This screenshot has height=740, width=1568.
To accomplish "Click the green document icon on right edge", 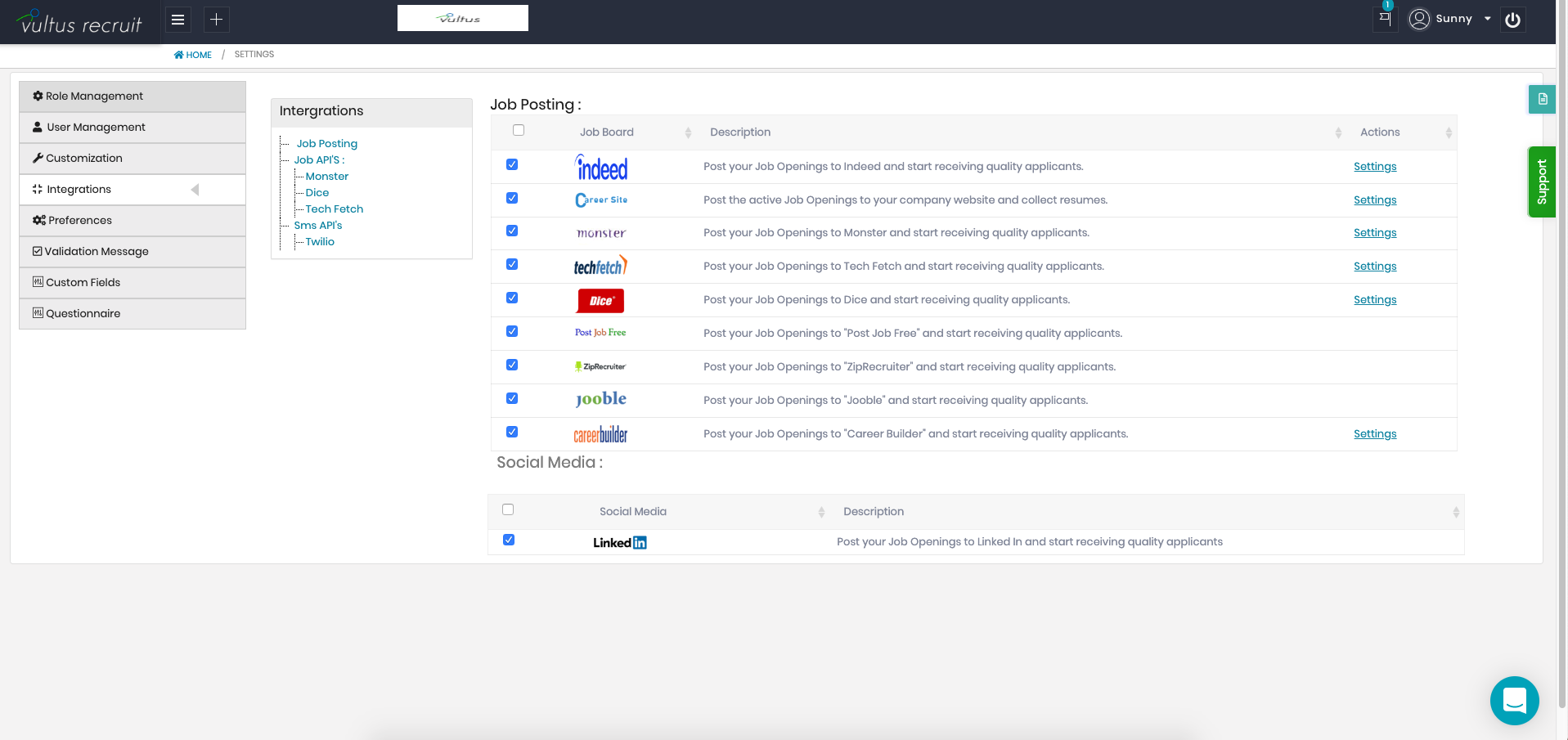I will 1542,99.
